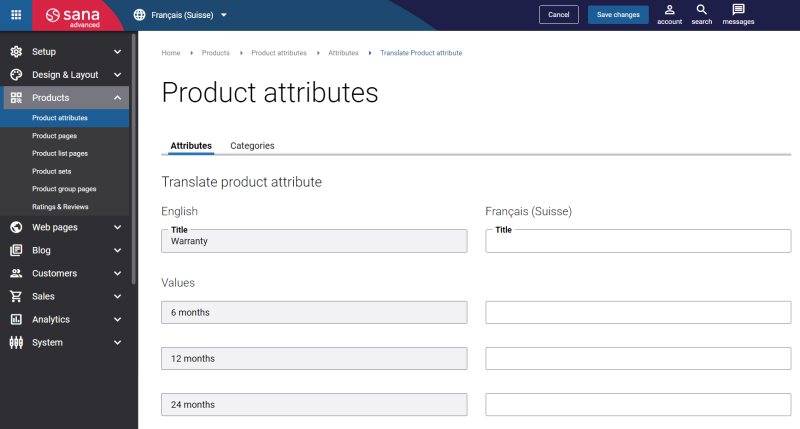The width and height of the screenshot is (800, 429).
Task: Click the sidebar vertical scrollbar
Action: pos(134,158)
